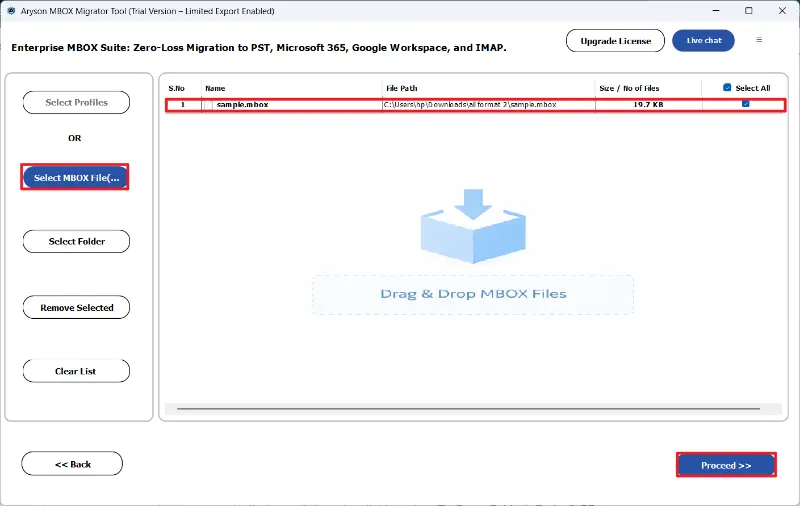This screenshot has height=506, width=800.
Task: Go back with the << Back button
Action: [72, 464]
